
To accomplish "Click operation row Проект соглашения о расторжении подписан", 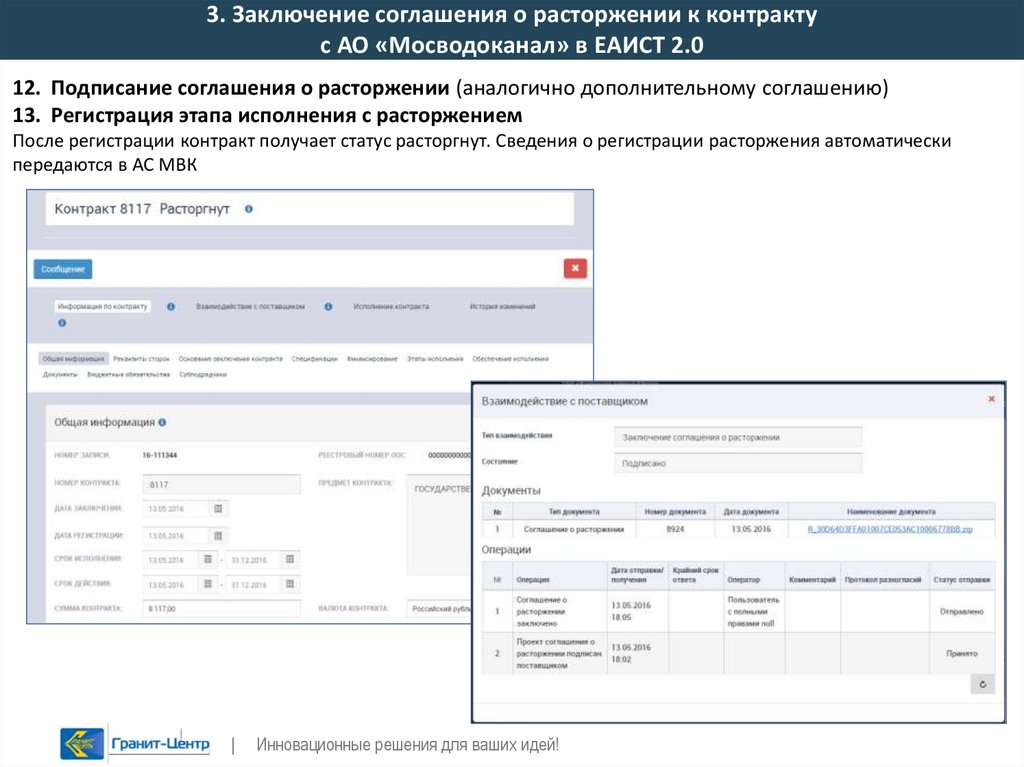I will (738, 653).
